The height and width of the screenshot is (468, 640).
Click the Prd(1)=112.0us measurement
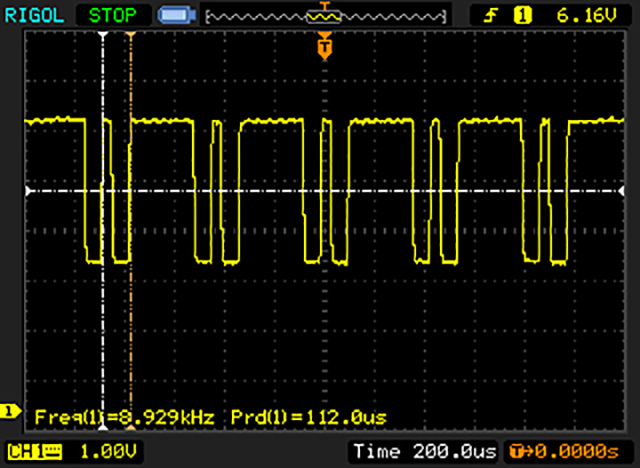point(309,417)
